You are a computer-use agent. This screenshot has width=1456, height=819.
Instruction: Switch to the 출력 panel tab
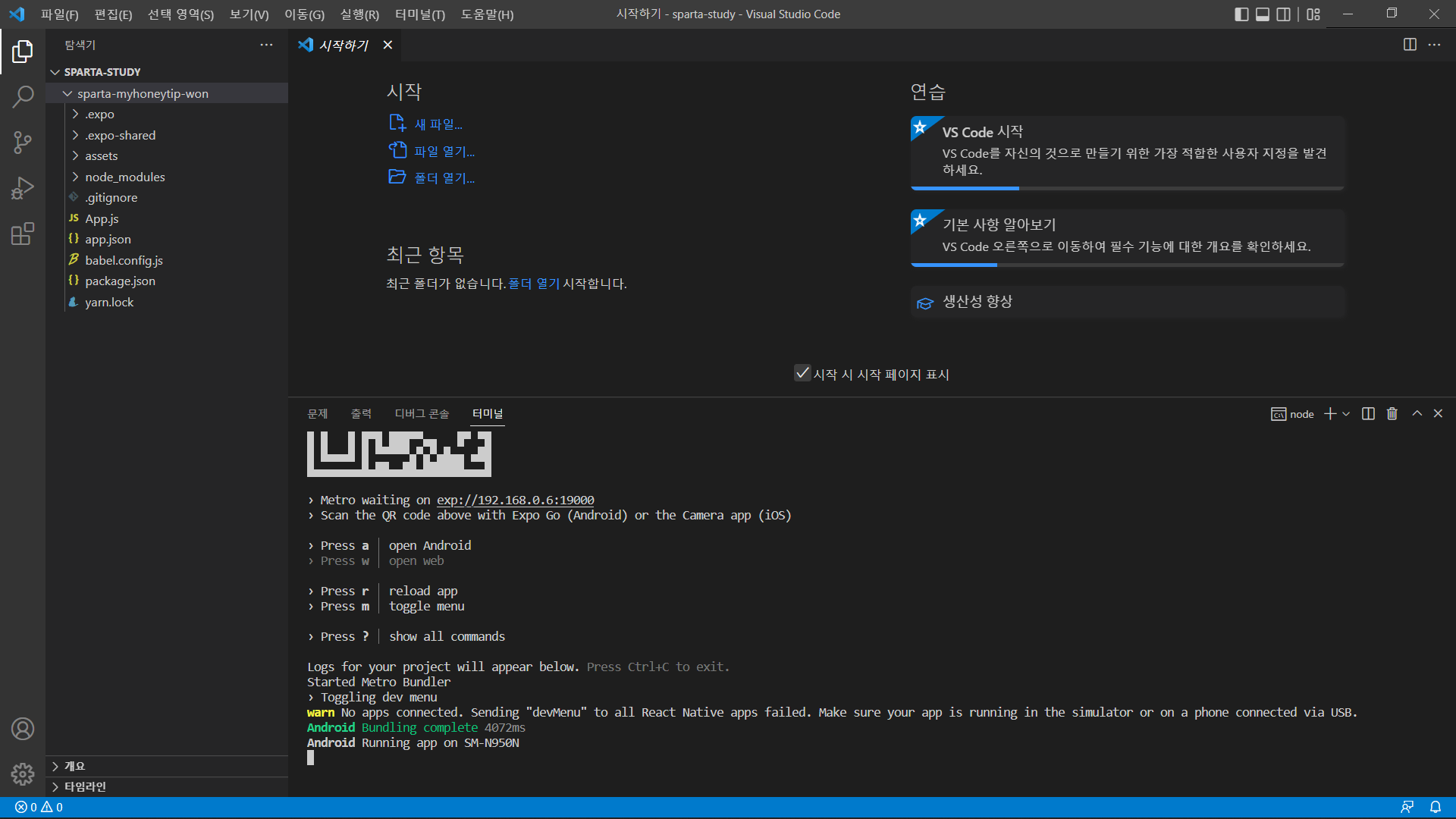coord(361,413)
